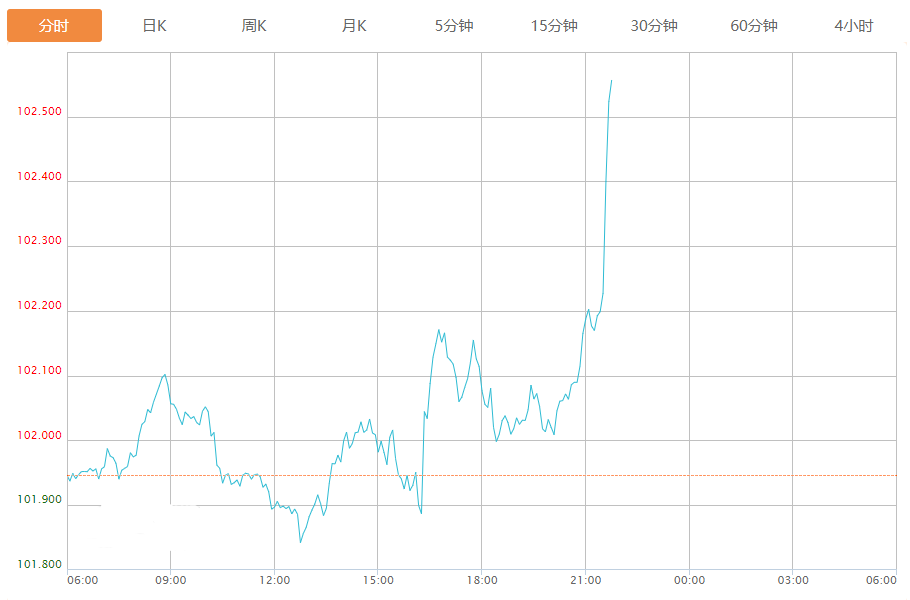Open the 周K weekly chart tab
The height and width of the screenshot is (600, 910).
click(x=254, y=26)
